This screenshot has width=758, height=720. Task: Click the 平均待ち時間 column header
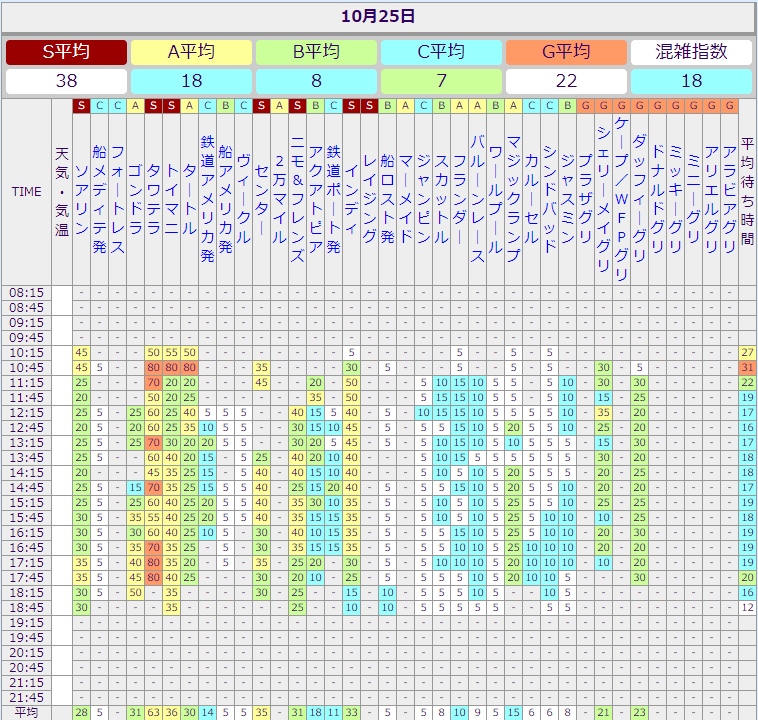point(747,191)
